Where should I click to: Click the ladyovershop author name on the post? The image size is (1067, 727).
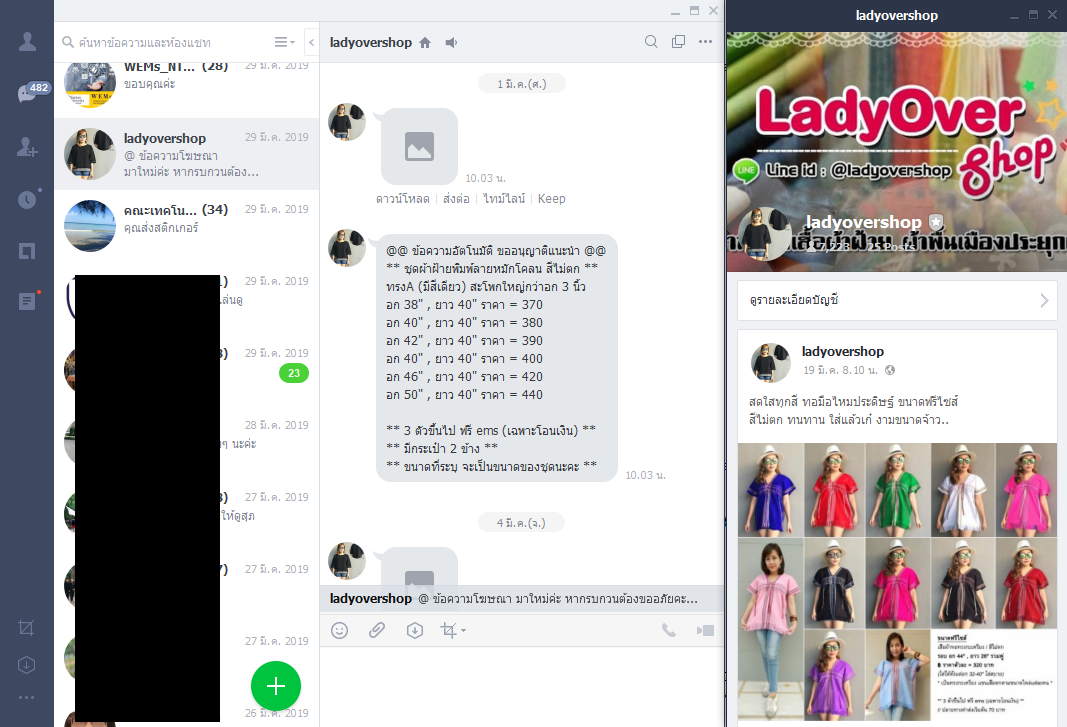[x=842, y=351]
